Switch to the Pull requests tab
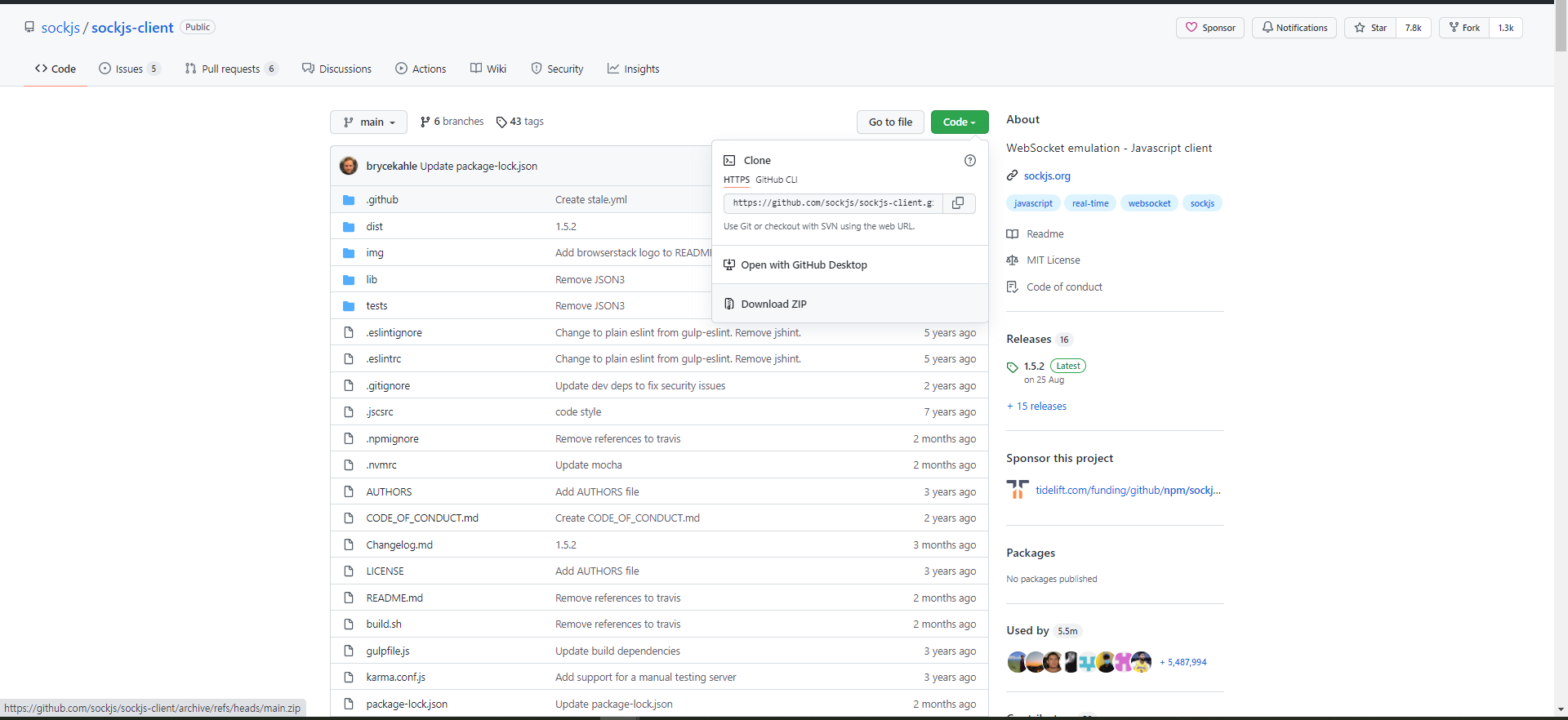 coord(231,69)
